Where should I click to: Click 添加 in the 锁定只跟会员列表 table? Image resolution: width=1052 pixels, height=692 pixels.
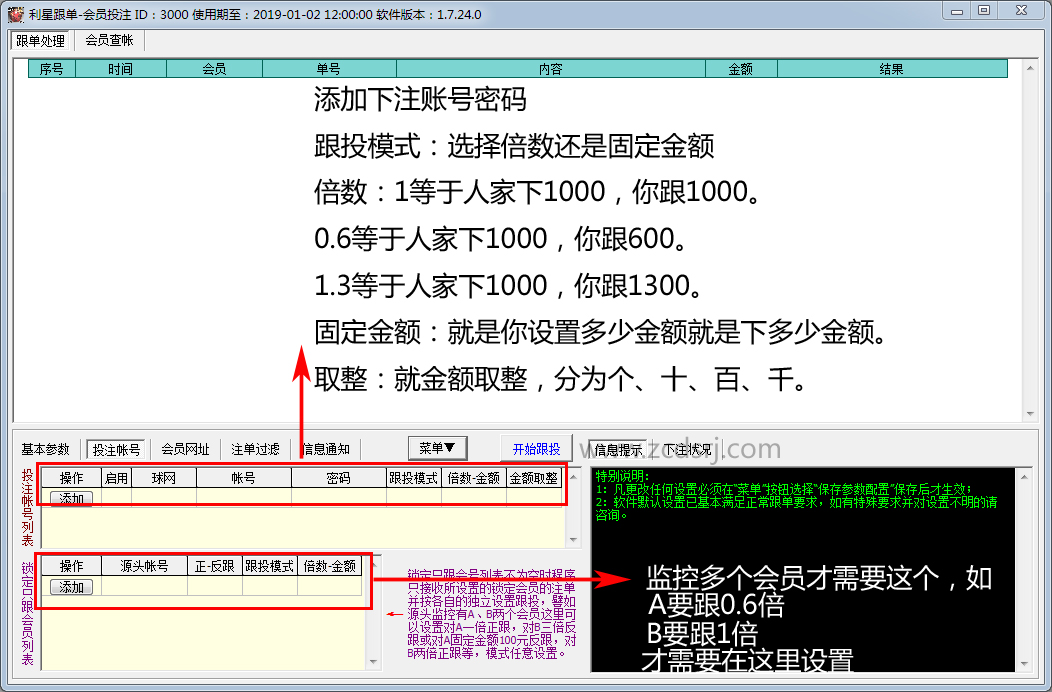coord(72,587)
